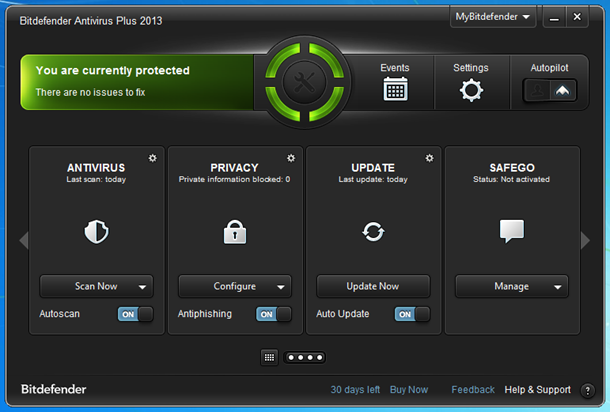Click the question mark help icon
The image size is (610, 412).
coord(587,390)
